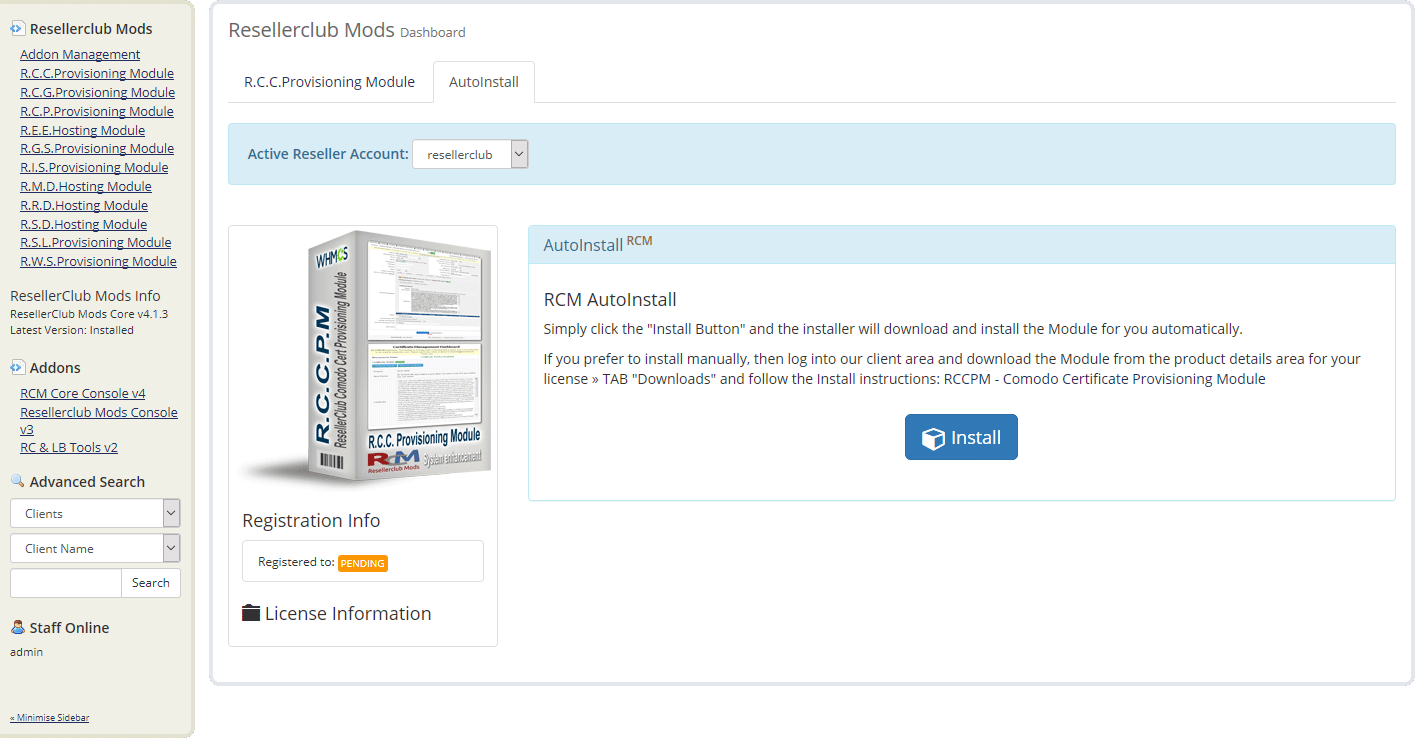Open RCM Core Console v4 addon
Screen dimensions: 1415x738
pyautogui.click(x=82, y=393)
